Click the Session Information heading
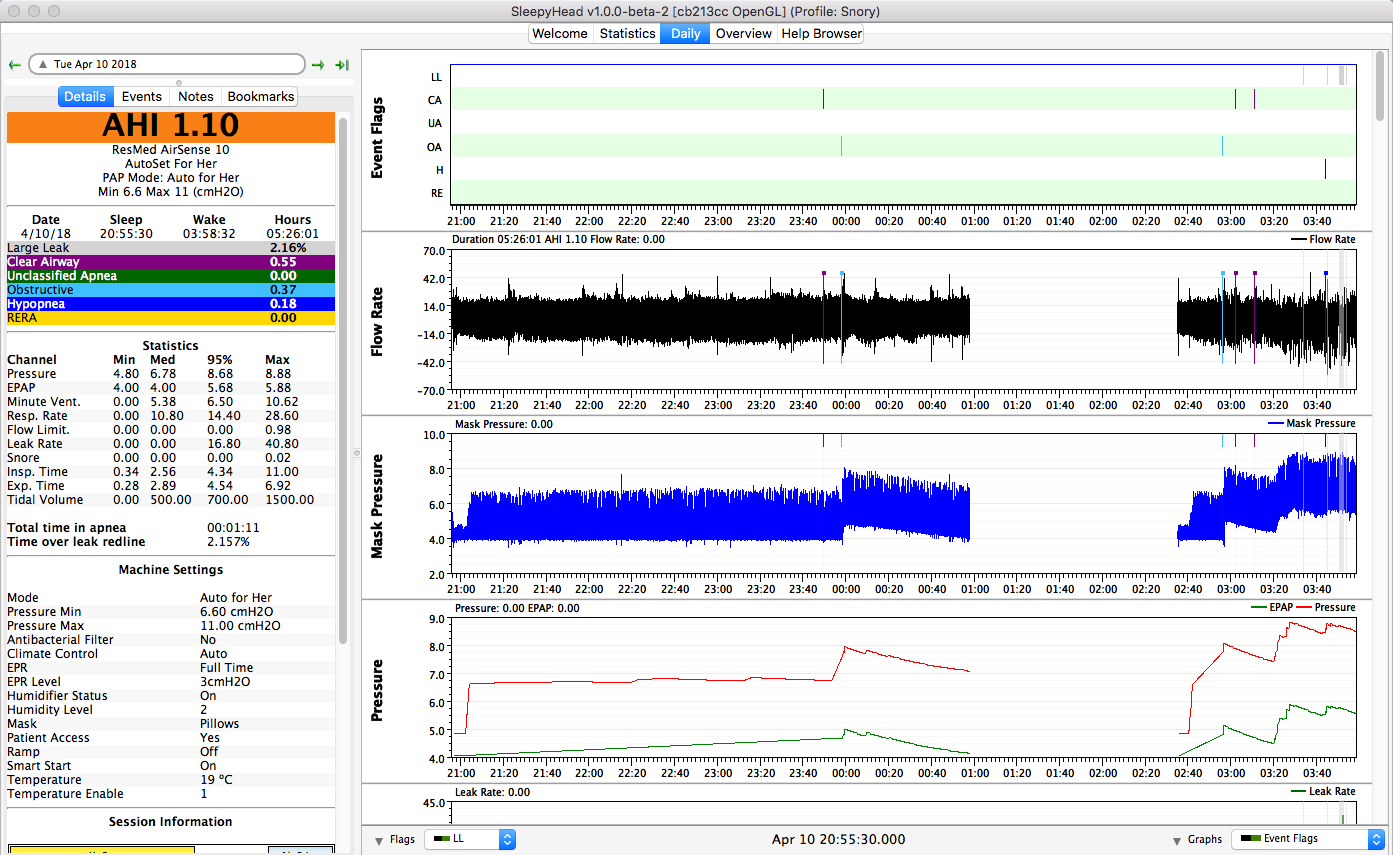 [170, 822]
